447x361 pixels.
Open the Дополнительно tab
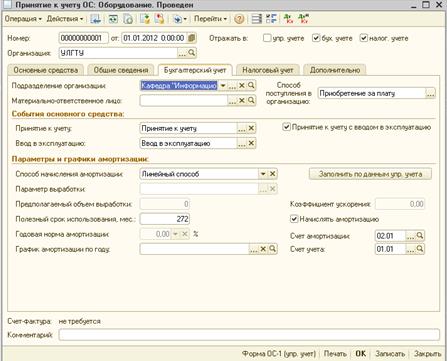click(335, 70)
